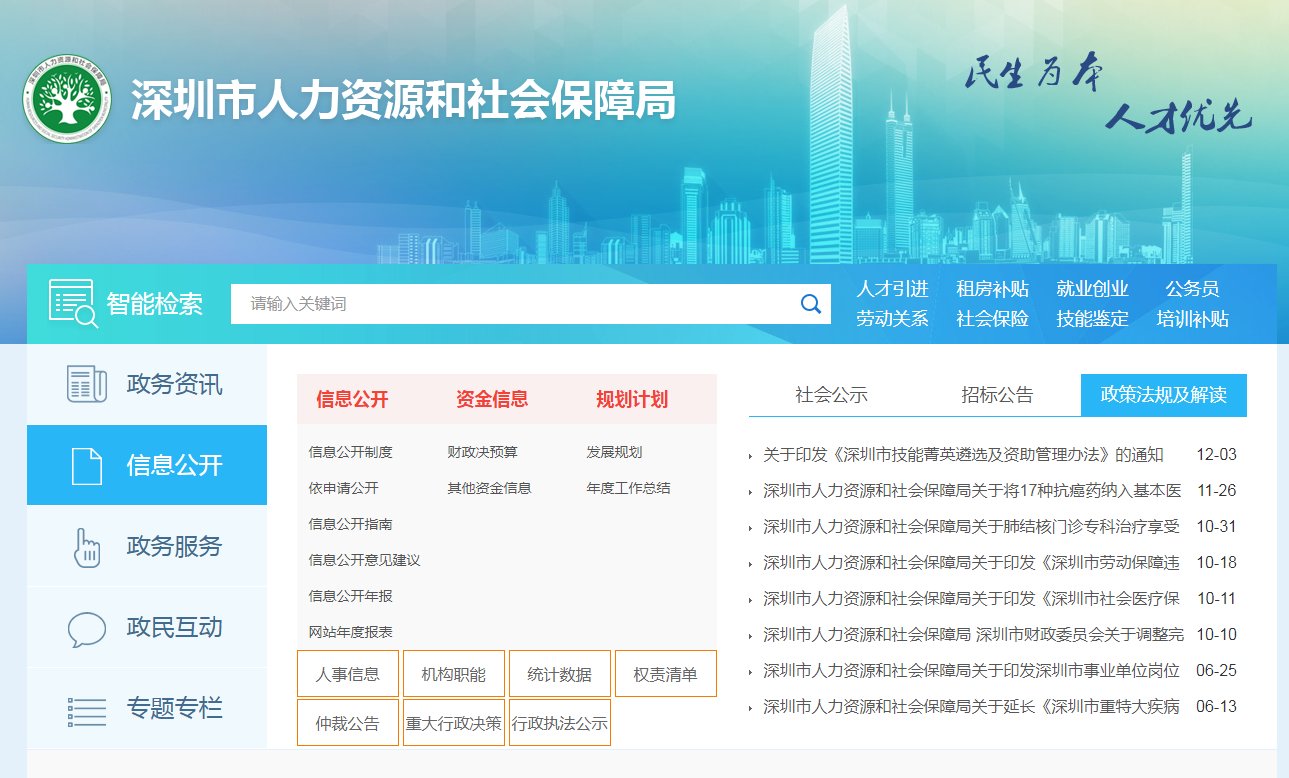Screen dimensions: 1289x778
Task: Click the 重大行政决策 button
Action: point(454,723)
